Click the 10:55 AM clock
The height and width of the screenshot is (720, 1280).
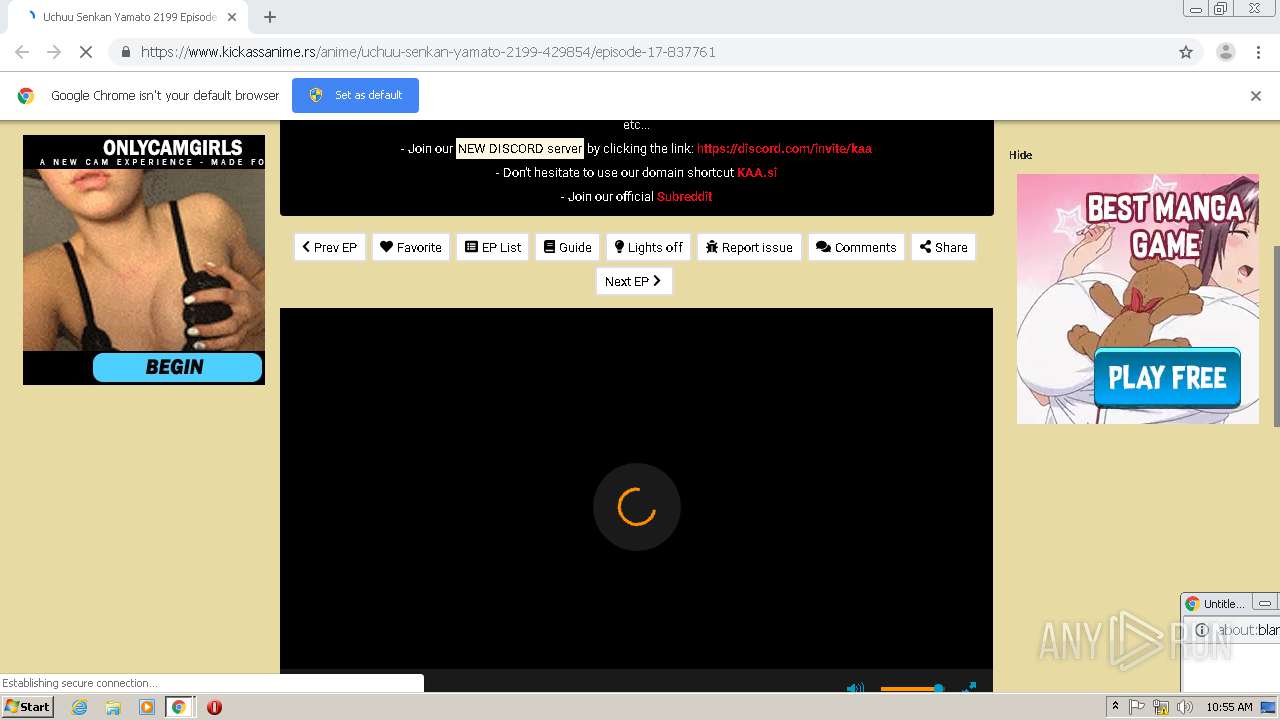pos(1229,707)
